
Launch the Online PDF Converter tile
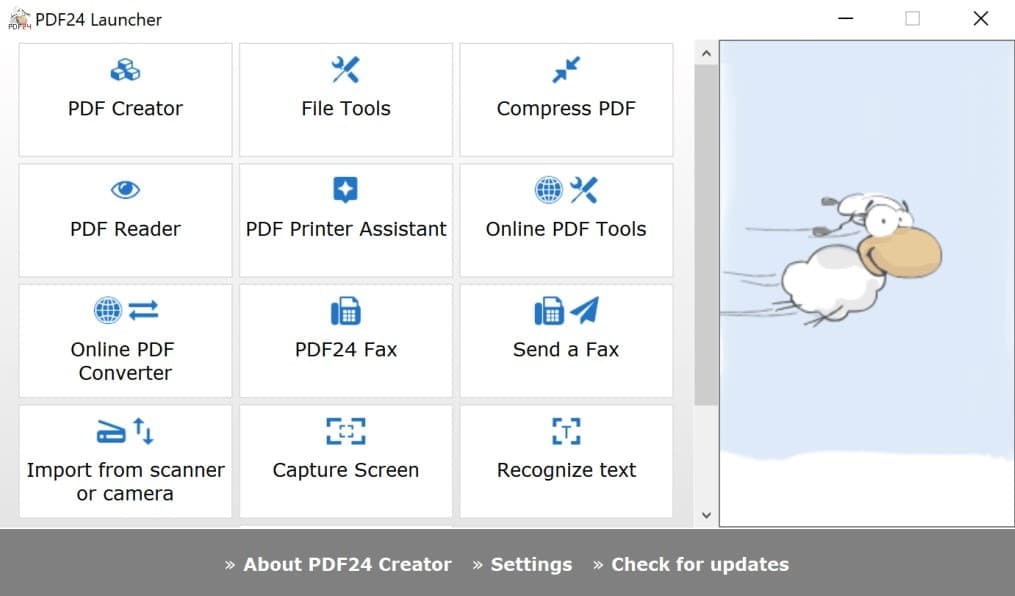tap(126, 340)
